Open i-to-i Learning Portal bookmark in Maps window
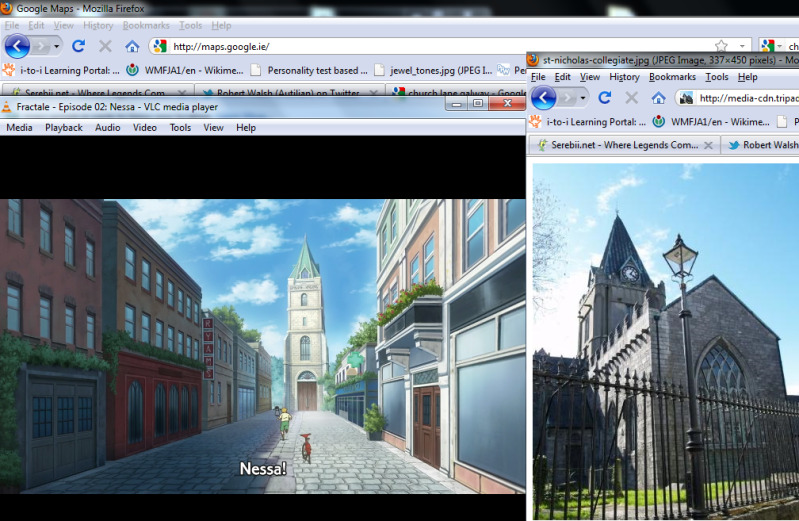 point(61,70)
